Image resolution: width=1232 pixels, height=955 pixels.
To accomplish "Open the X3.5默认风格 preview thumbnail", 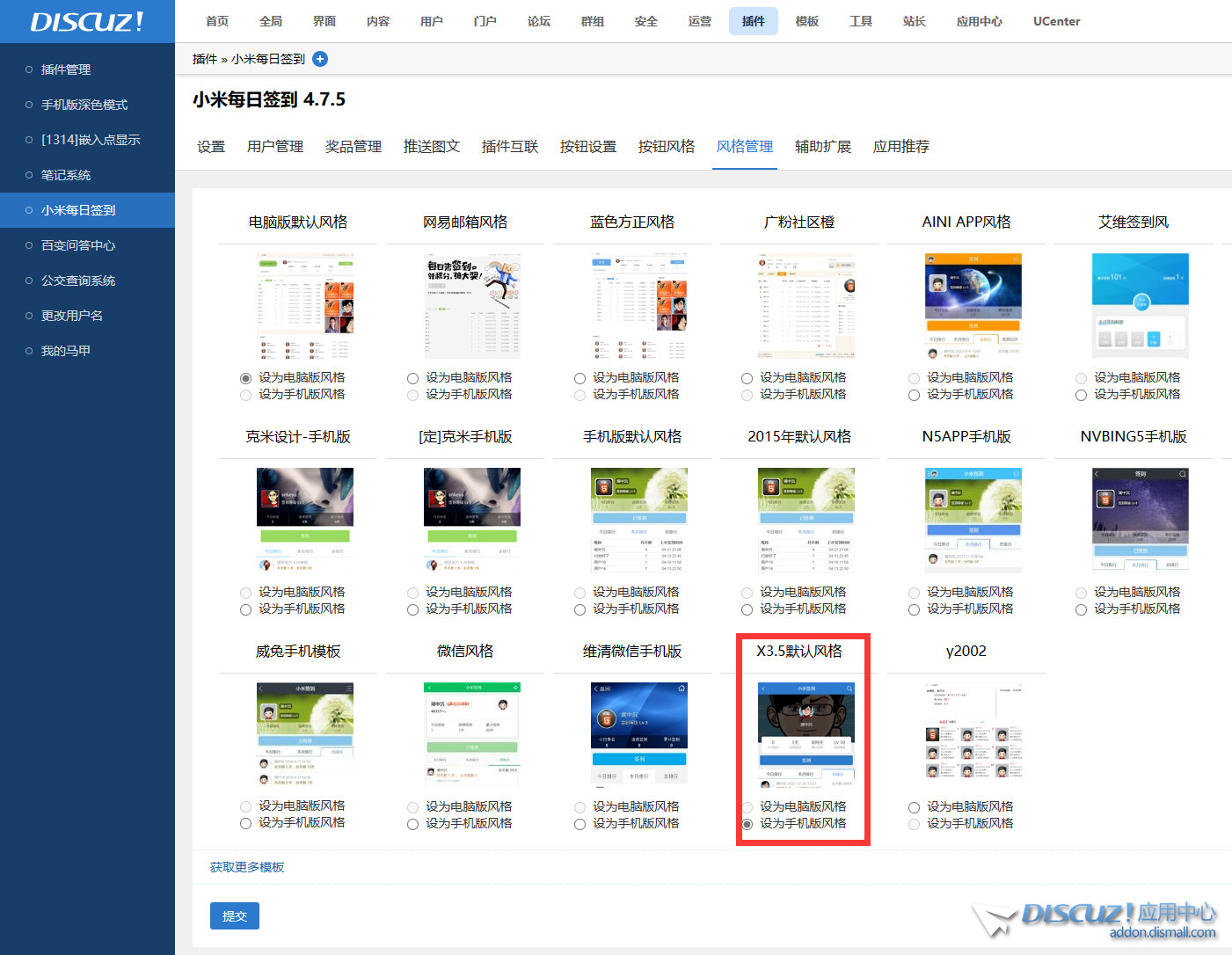I will pos(806,735).
